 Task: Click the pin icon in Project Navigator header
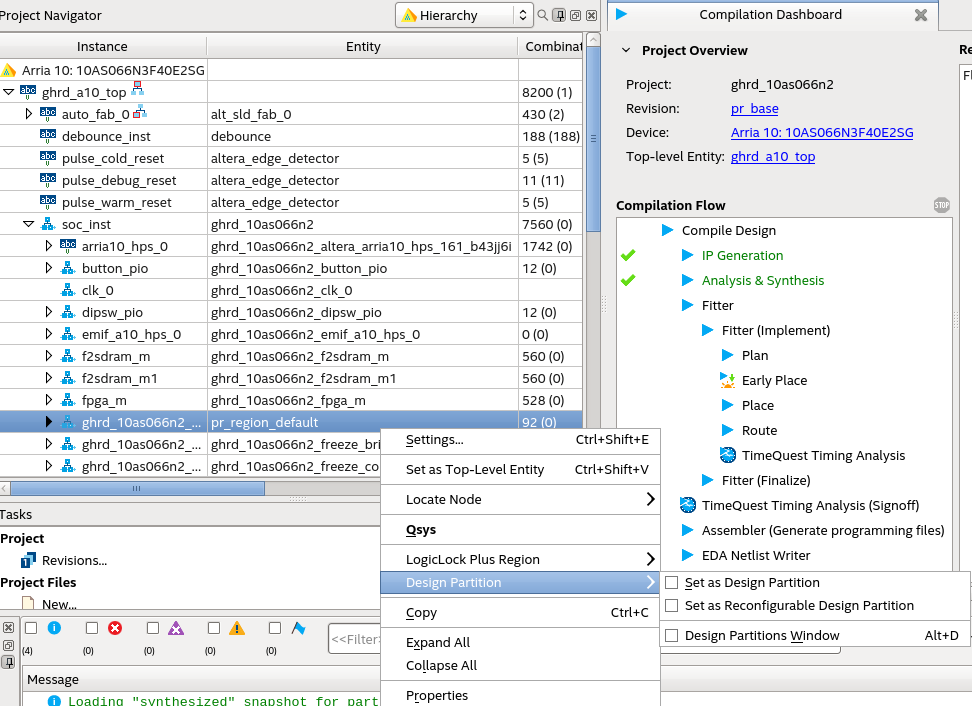pos(560,15)
